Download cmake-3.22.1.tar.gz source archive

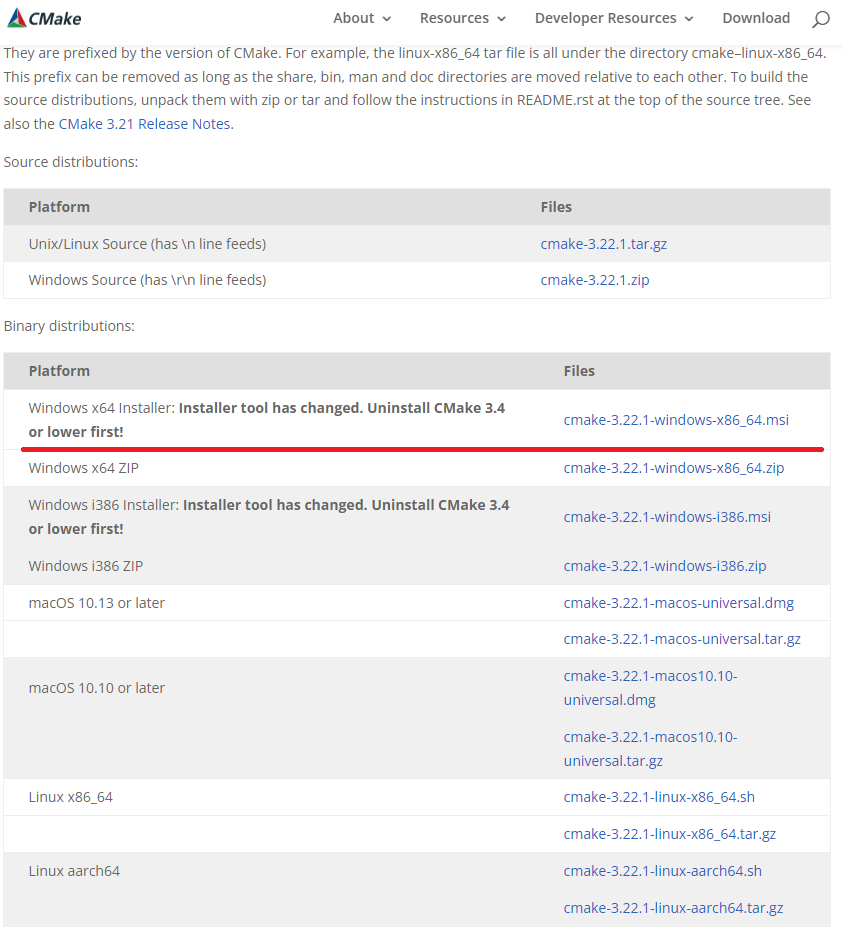click(x=603, y=244)
